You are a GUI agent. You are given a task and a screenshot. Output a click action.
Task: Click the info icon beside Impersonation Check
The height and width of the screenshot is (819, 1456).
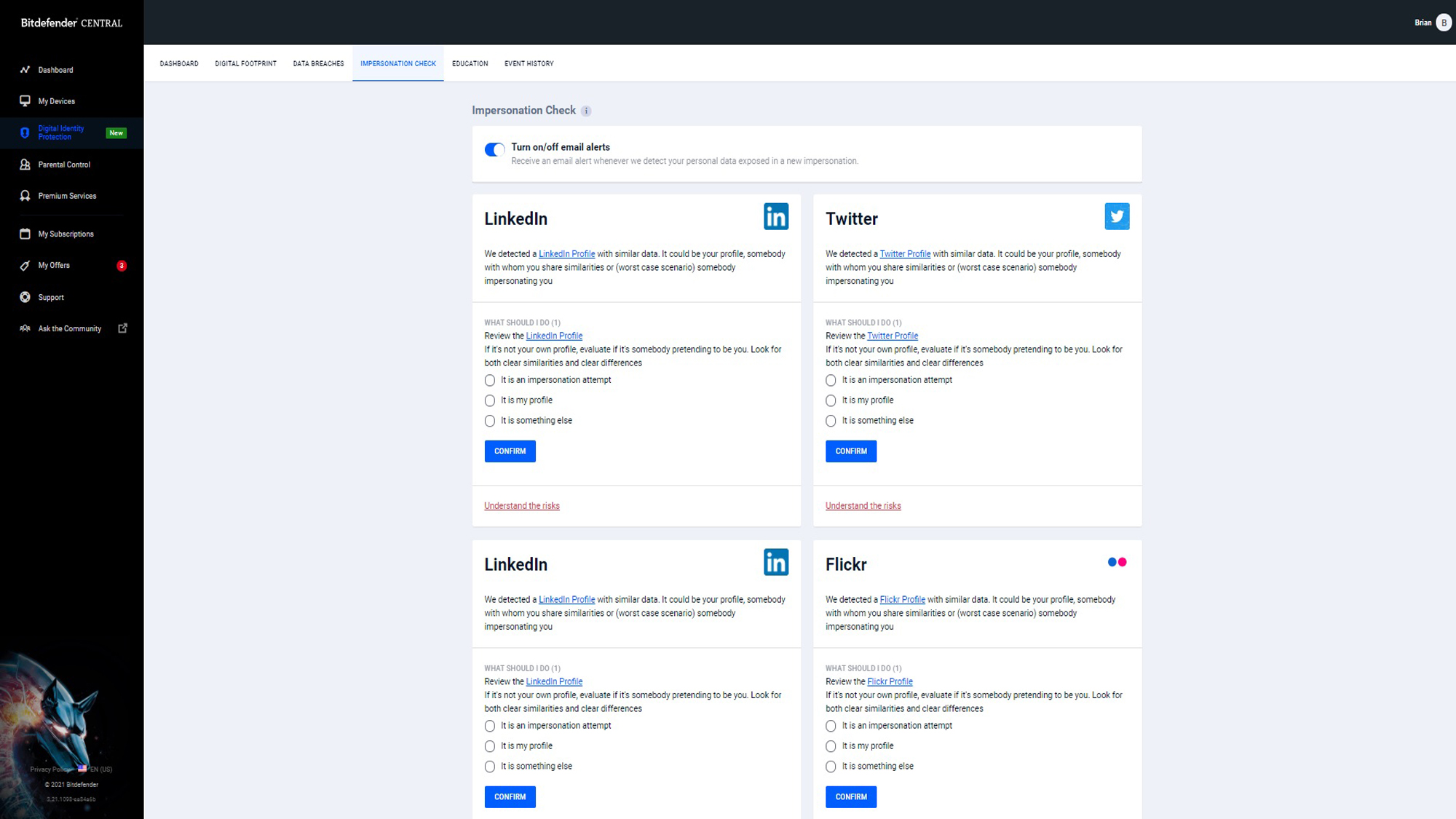point(586,111)
